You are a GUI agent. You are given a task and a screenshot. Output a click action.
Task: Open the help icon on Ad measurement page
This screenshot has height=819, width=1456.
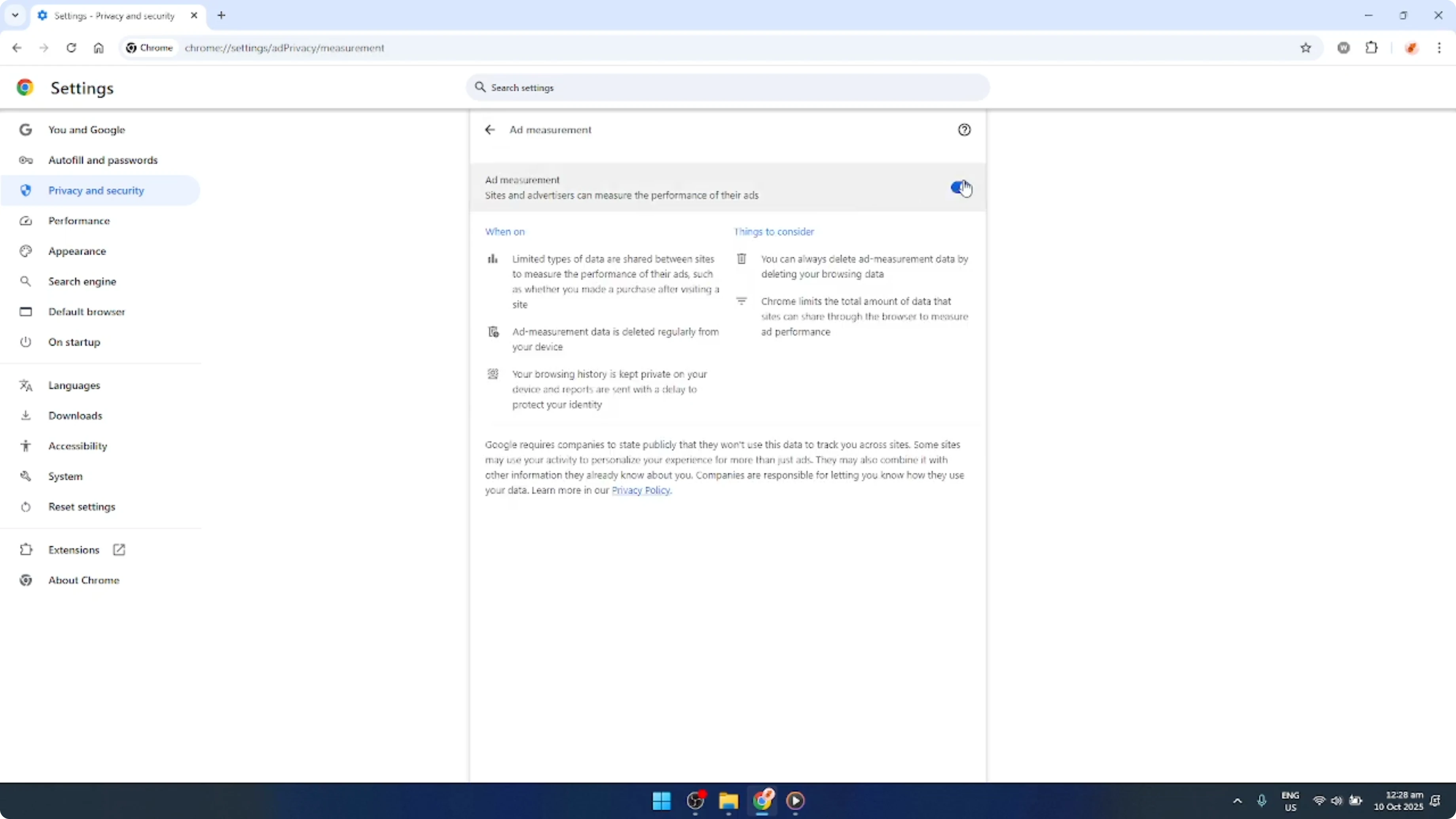964,129
